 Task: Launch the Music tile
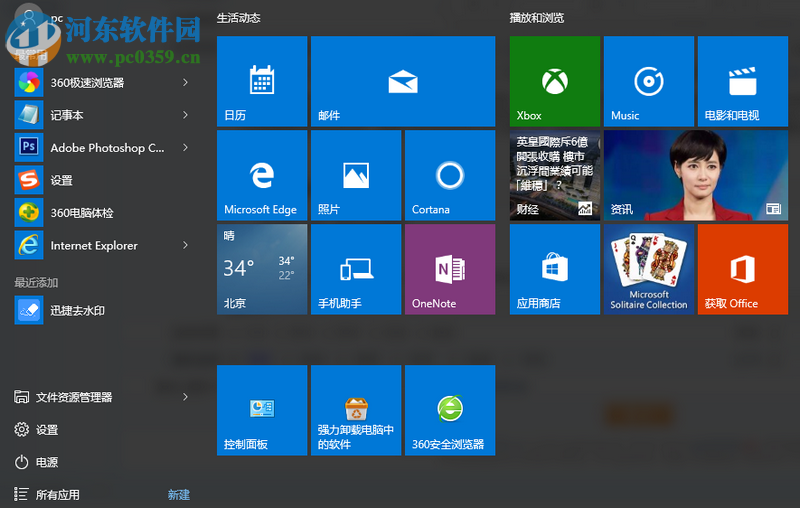pos(648,82)
